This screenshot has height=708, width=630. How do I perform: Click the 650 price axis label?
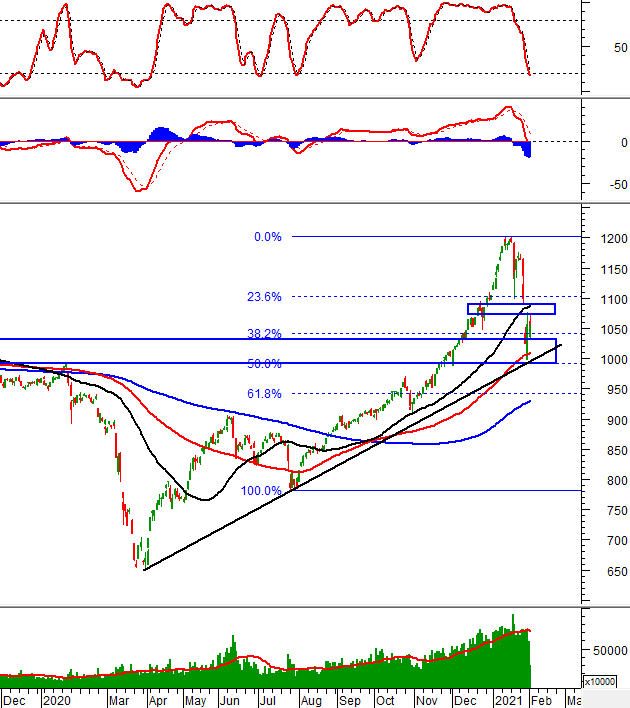(617, 572)
